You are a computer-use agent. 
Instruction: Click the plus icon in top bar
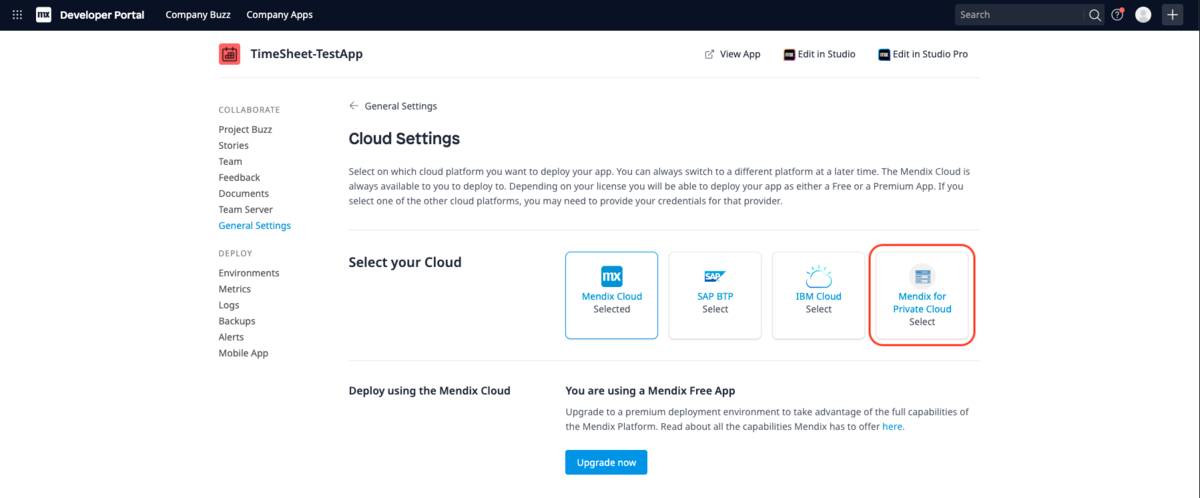1173,15
